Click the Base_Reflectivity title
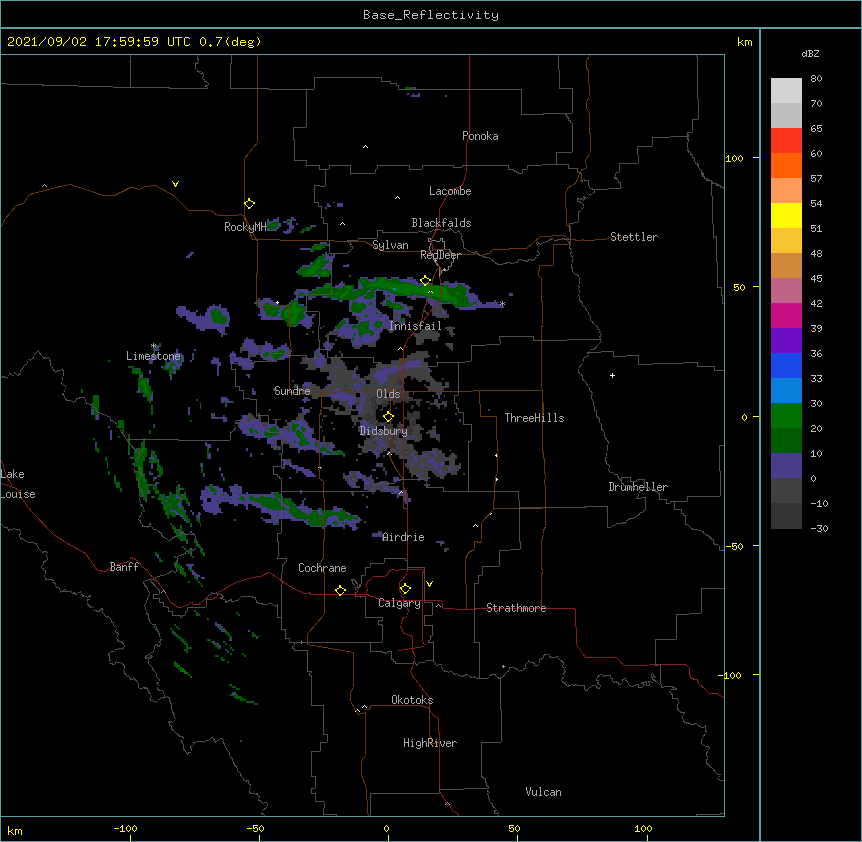The height and width of the screenshot is (842, 862). click(431, 15)
